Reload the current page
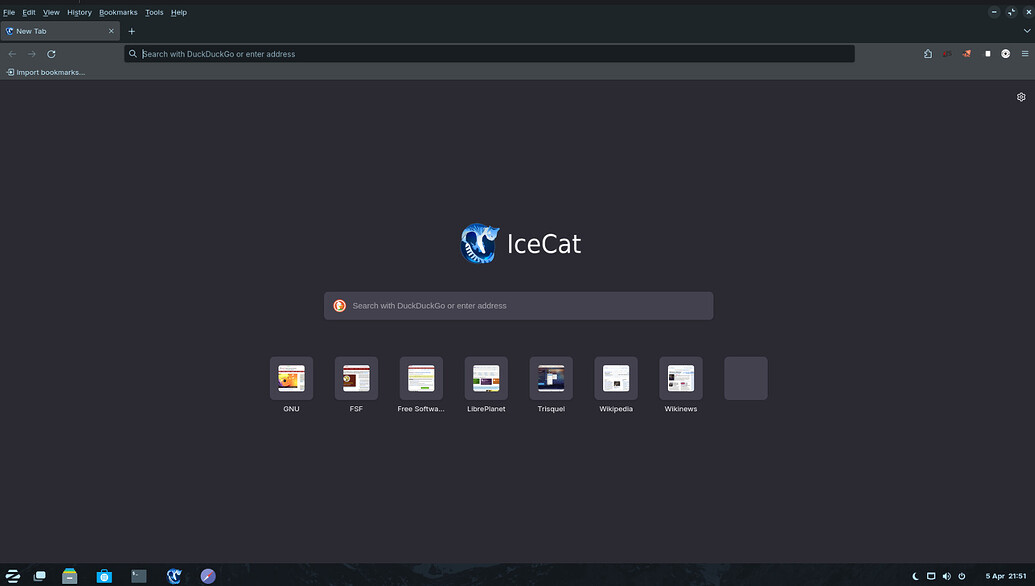 point(51,53)
